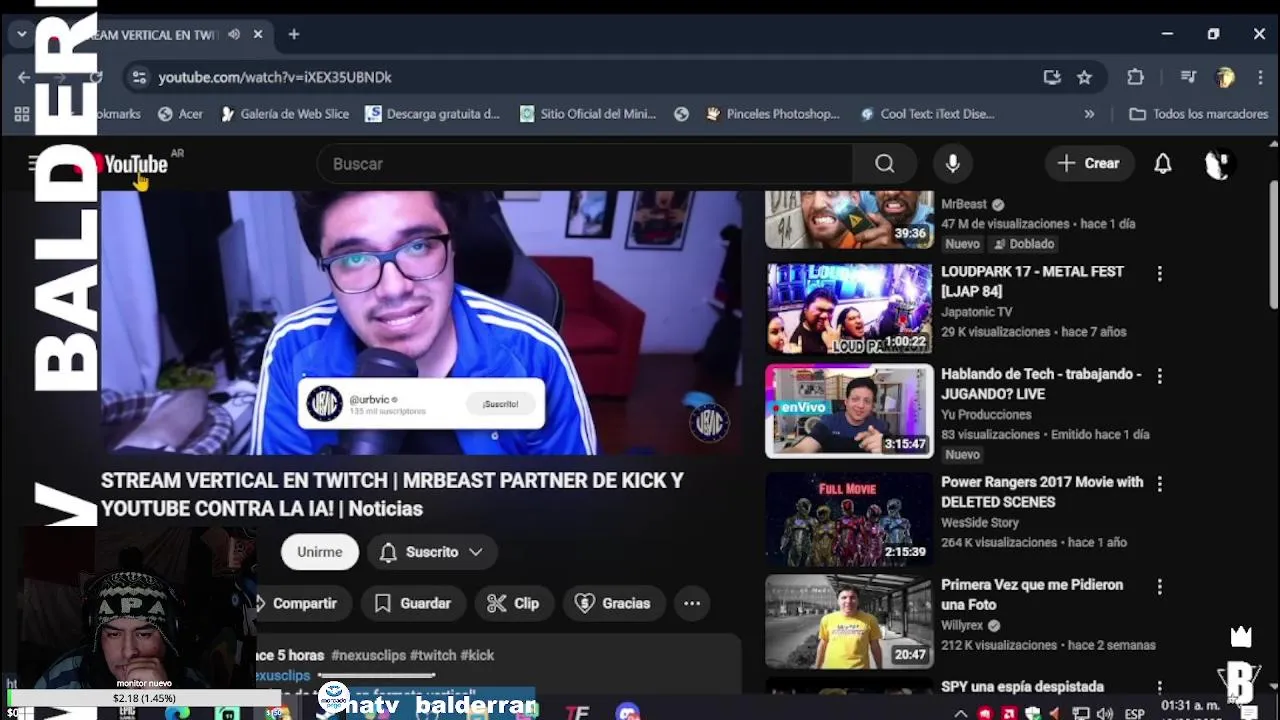Show more bookmarks overflow chevron

pyautogui.click(x=1089, y=114)
